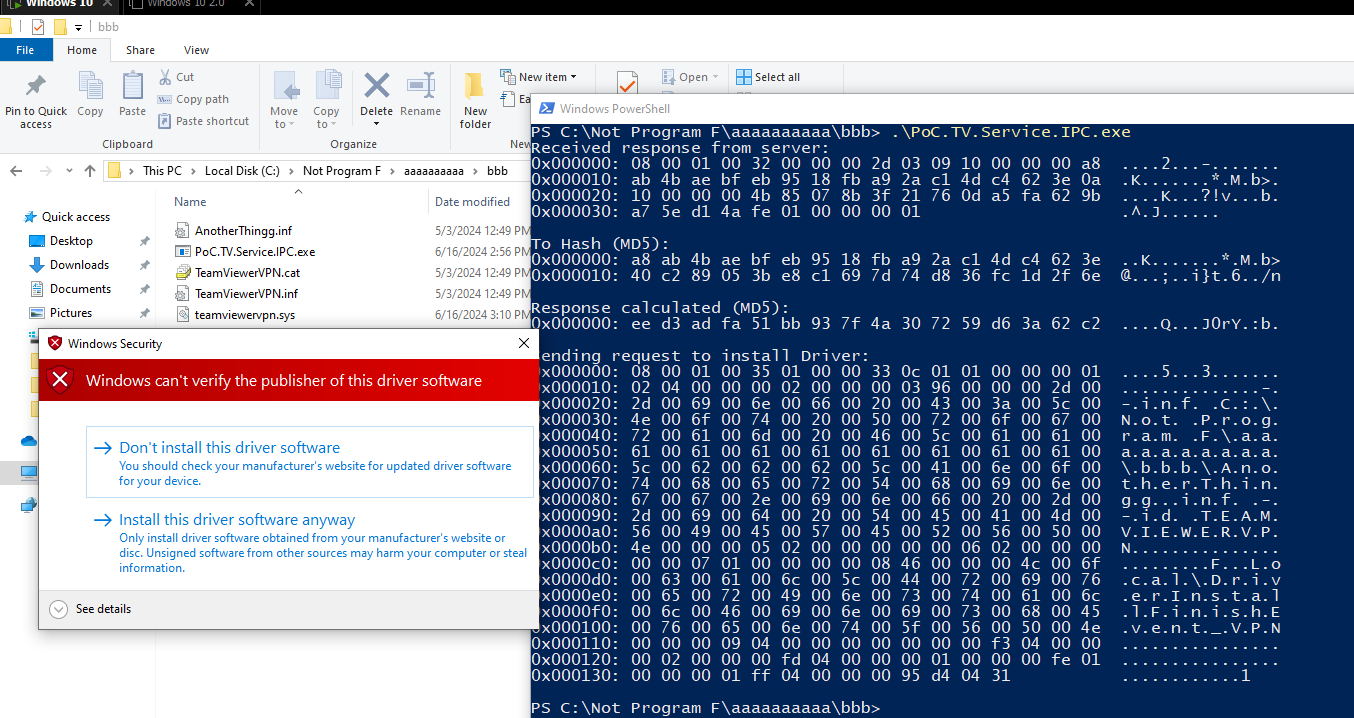Click aaaaaaaaaa breadcrumb segment
The image size is (1354, 718).
[433, 171]
